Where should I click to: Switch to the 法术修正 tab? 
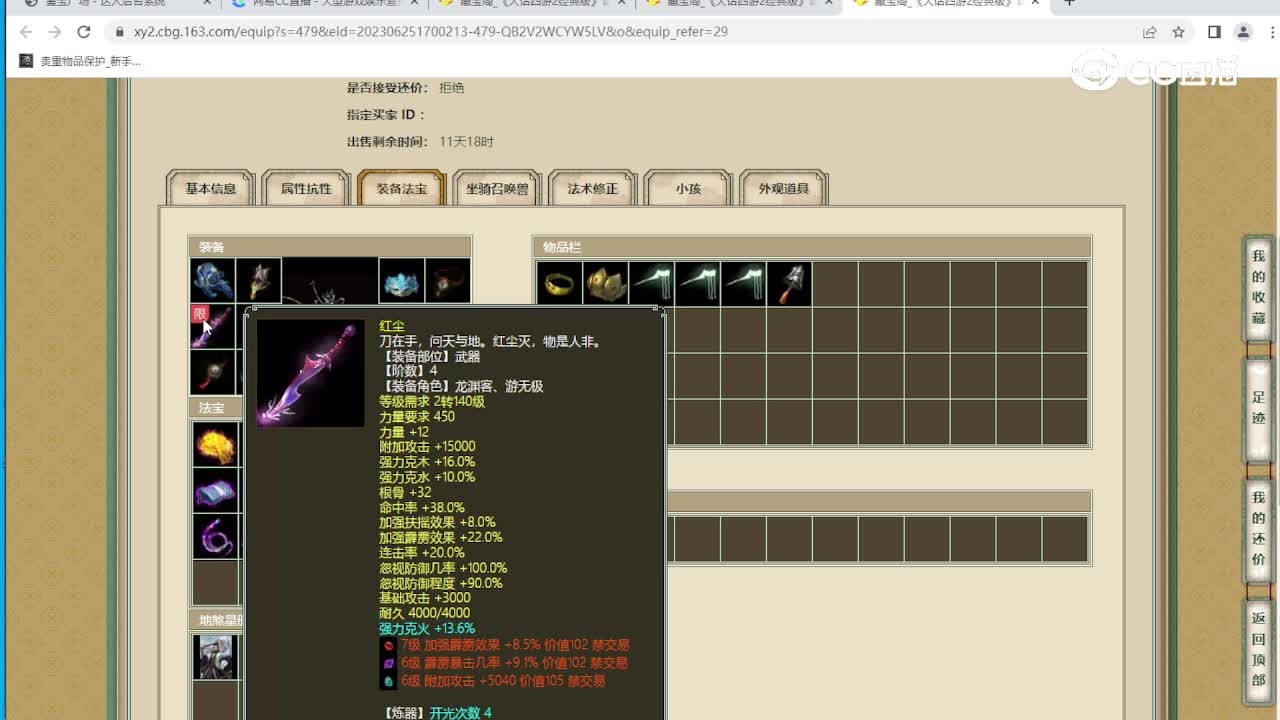click(593, 188)
